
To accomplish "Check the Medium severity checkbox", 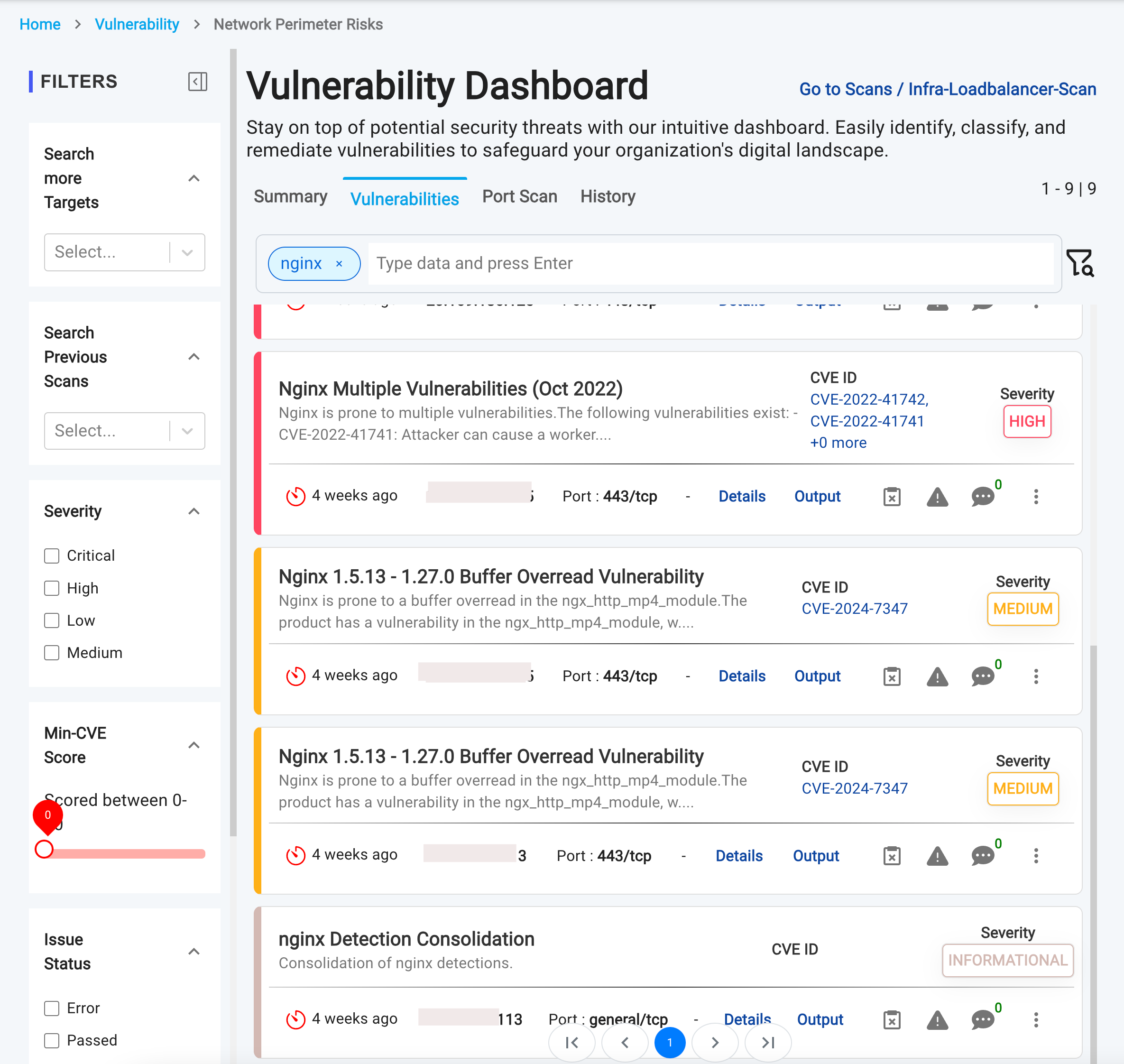I will [52, 653].
